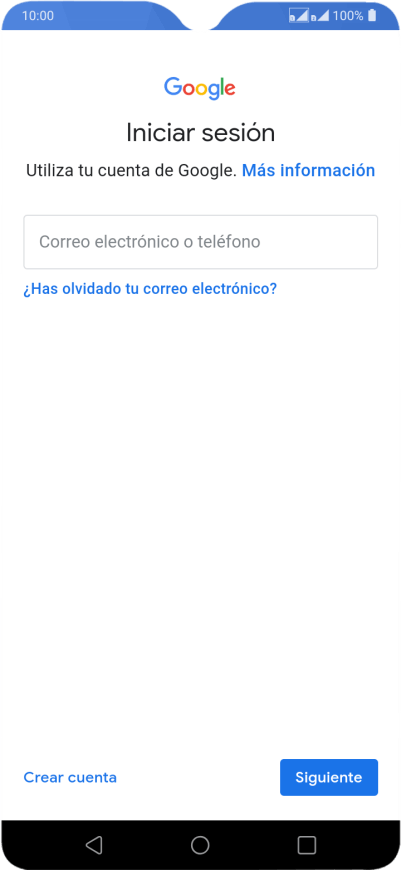The image size is (401, 870).
Task: Click the Siguiente button
Action: click(329, 777)
